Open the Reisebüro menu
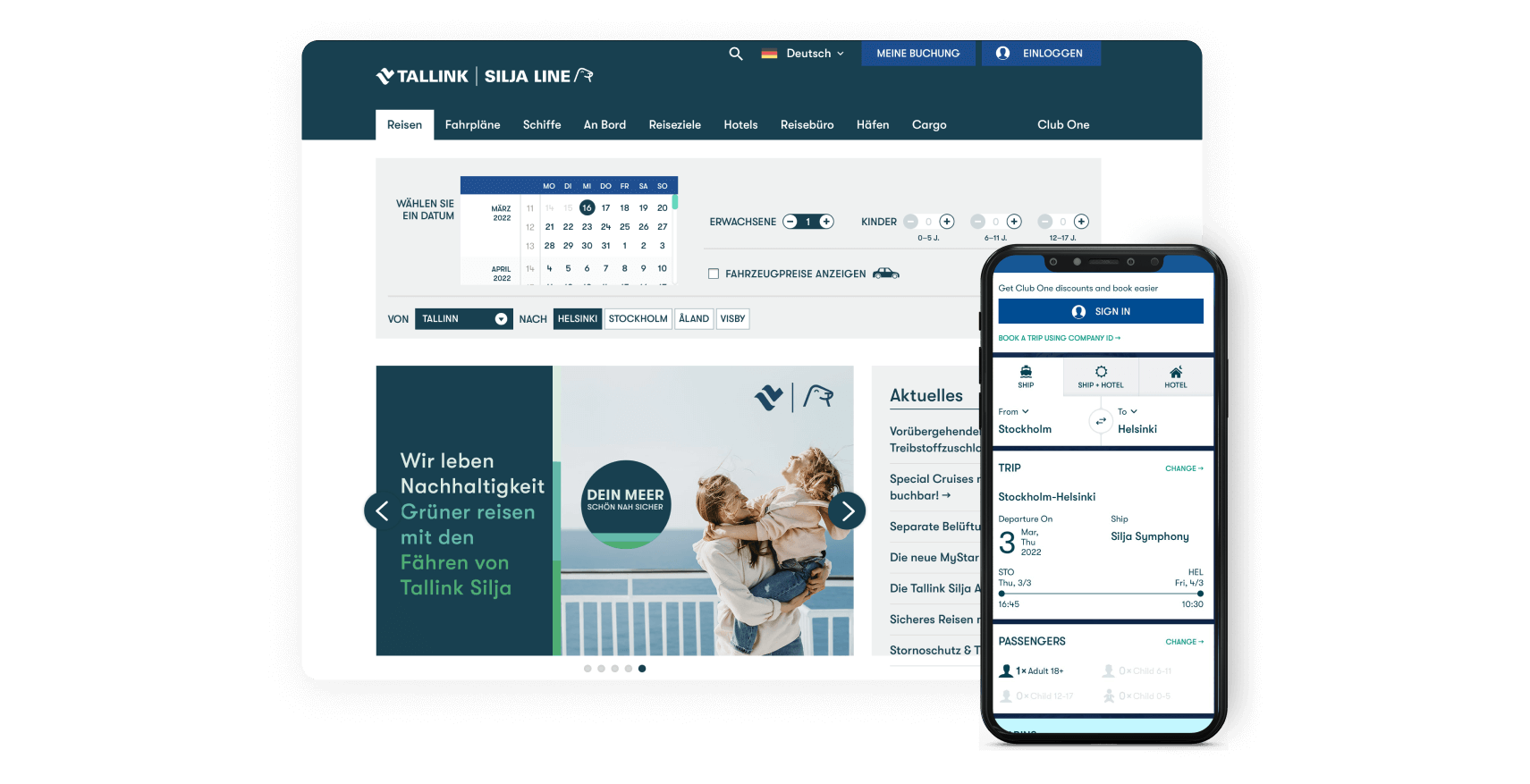 coord(807,125)
